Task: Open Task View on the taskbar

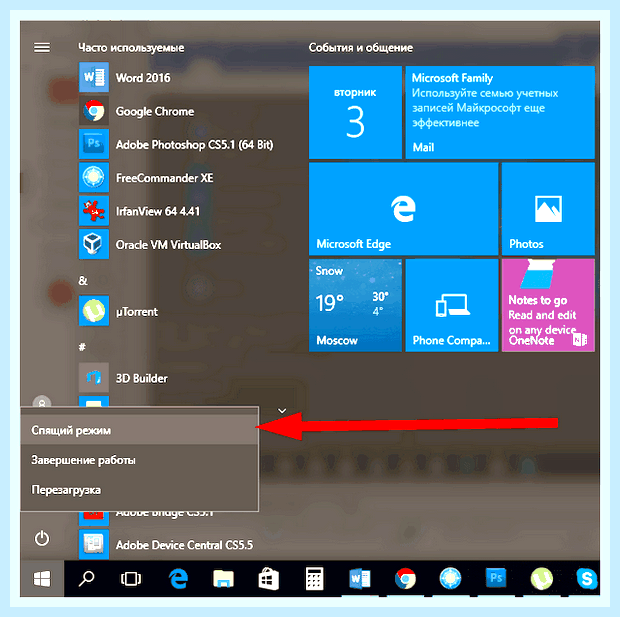Action: [131, 579]
